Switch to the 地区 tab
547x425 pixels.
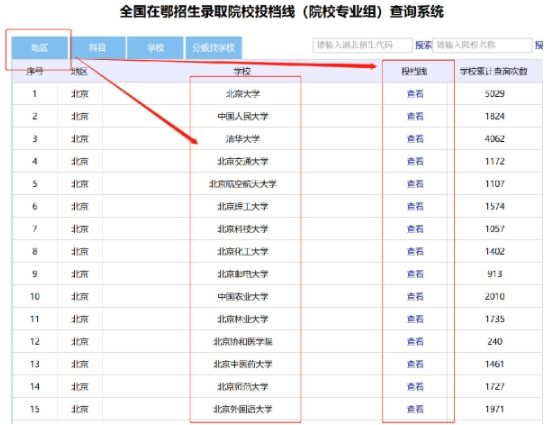tap(40, 48)
